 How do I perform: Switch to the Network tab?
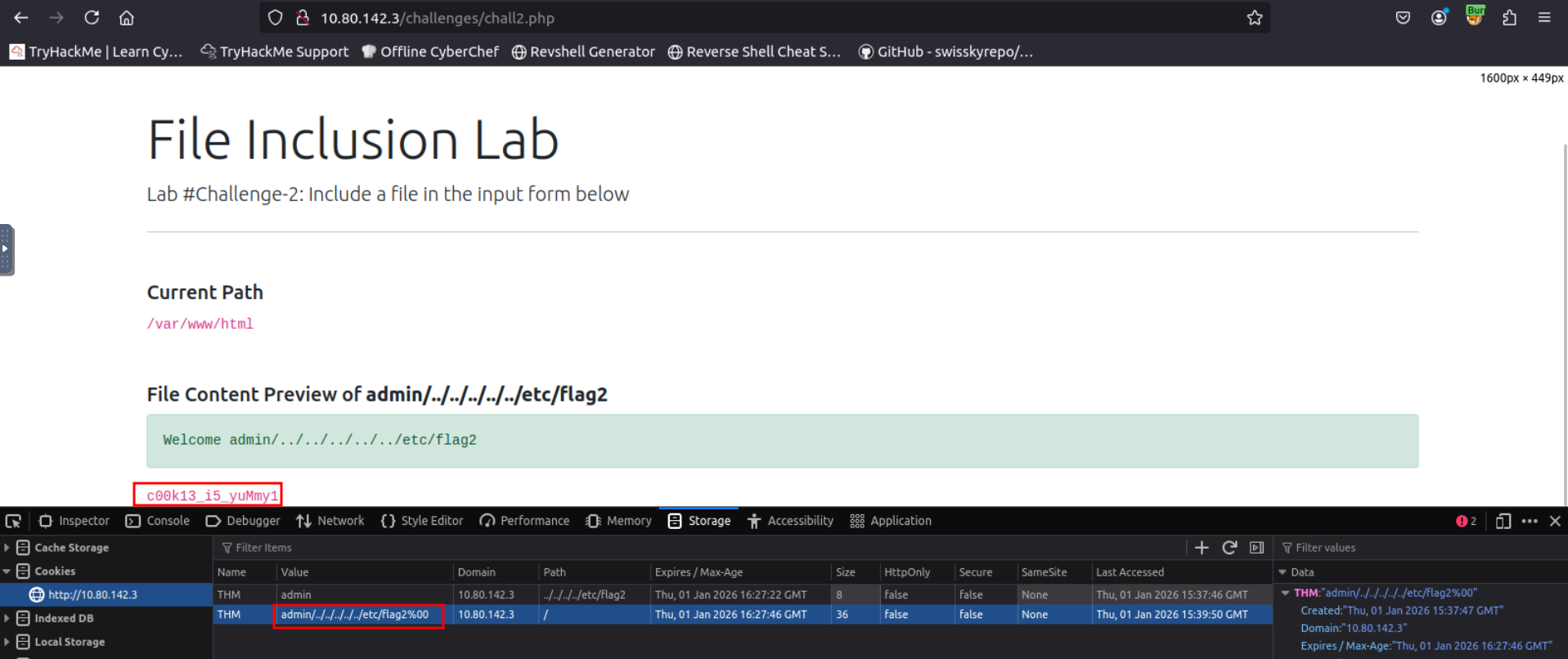point(330,521)
